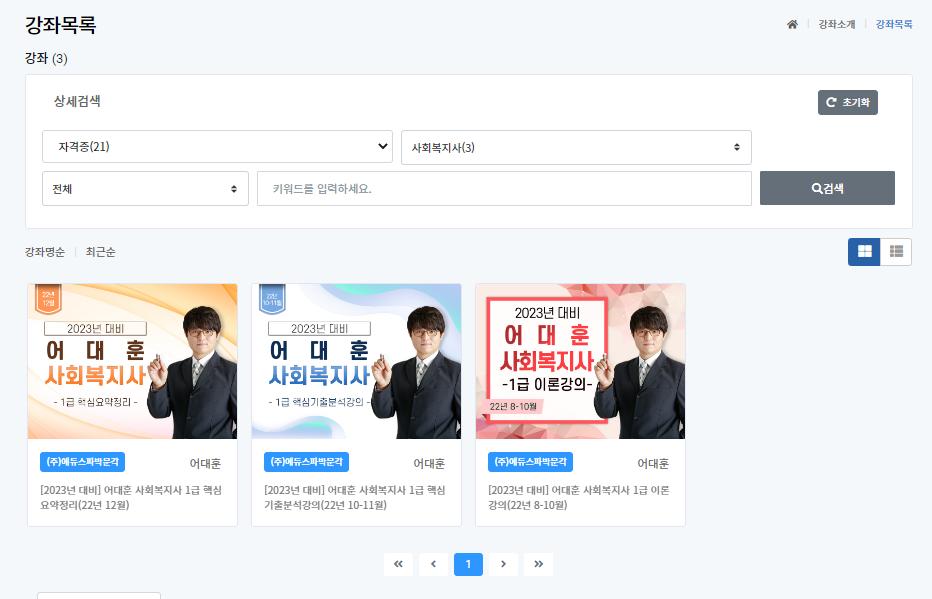This screenshot has height=599, width=932.
Task: Sort courses by 최근순
Action: [x=100, y=252]
